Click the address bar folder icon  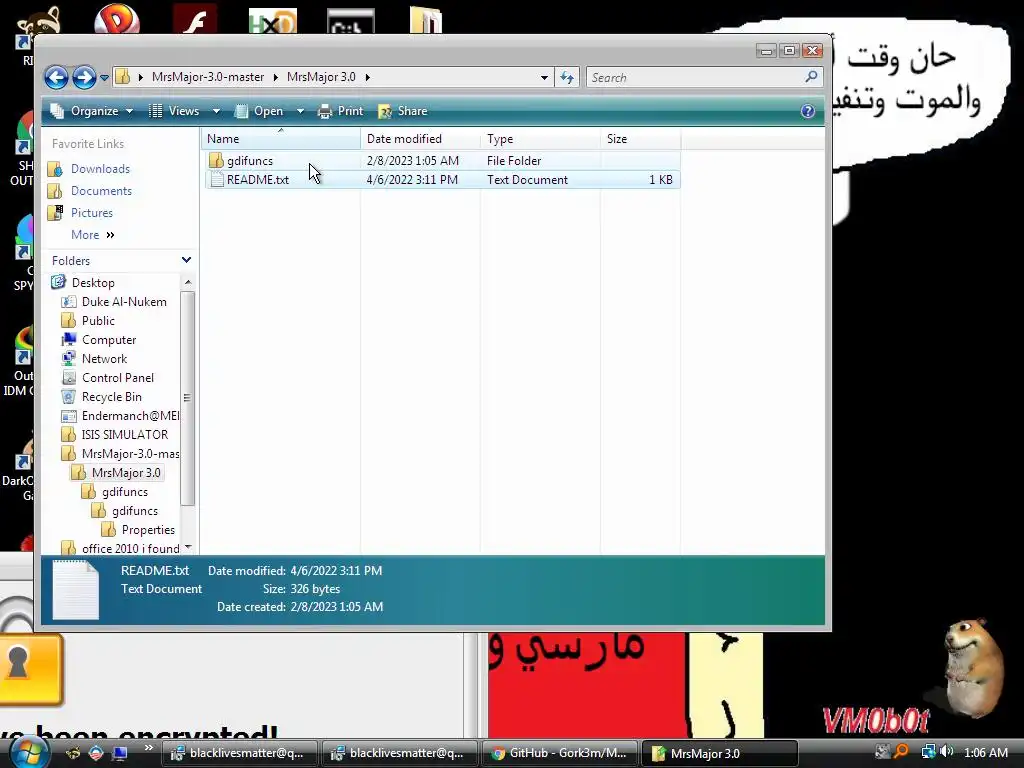click(123, 77)
